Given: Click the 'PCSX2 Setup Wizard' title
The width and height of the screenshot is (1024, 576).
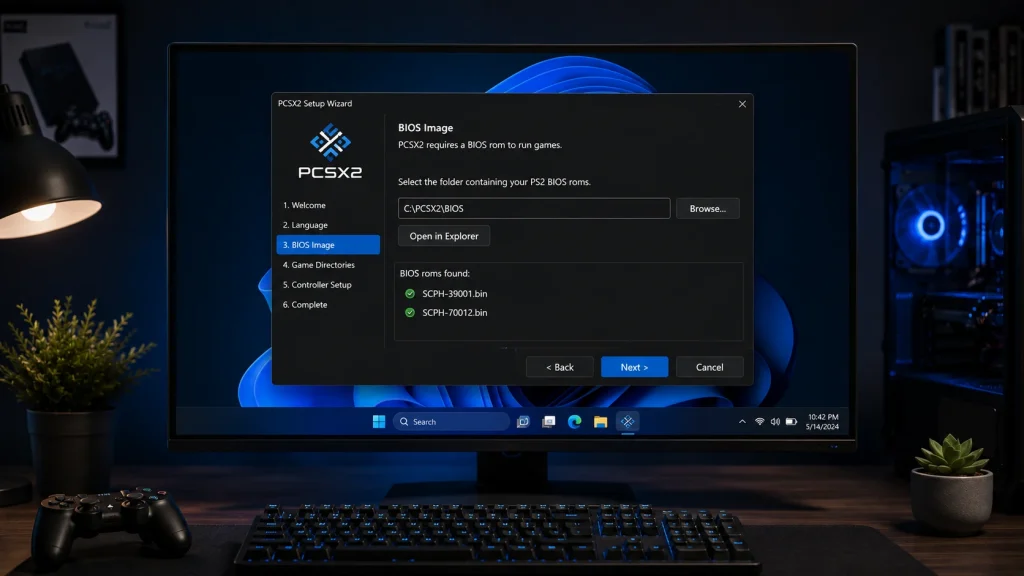Looking at the screenshot, I should pyautogui.click(x=315, y=104).
